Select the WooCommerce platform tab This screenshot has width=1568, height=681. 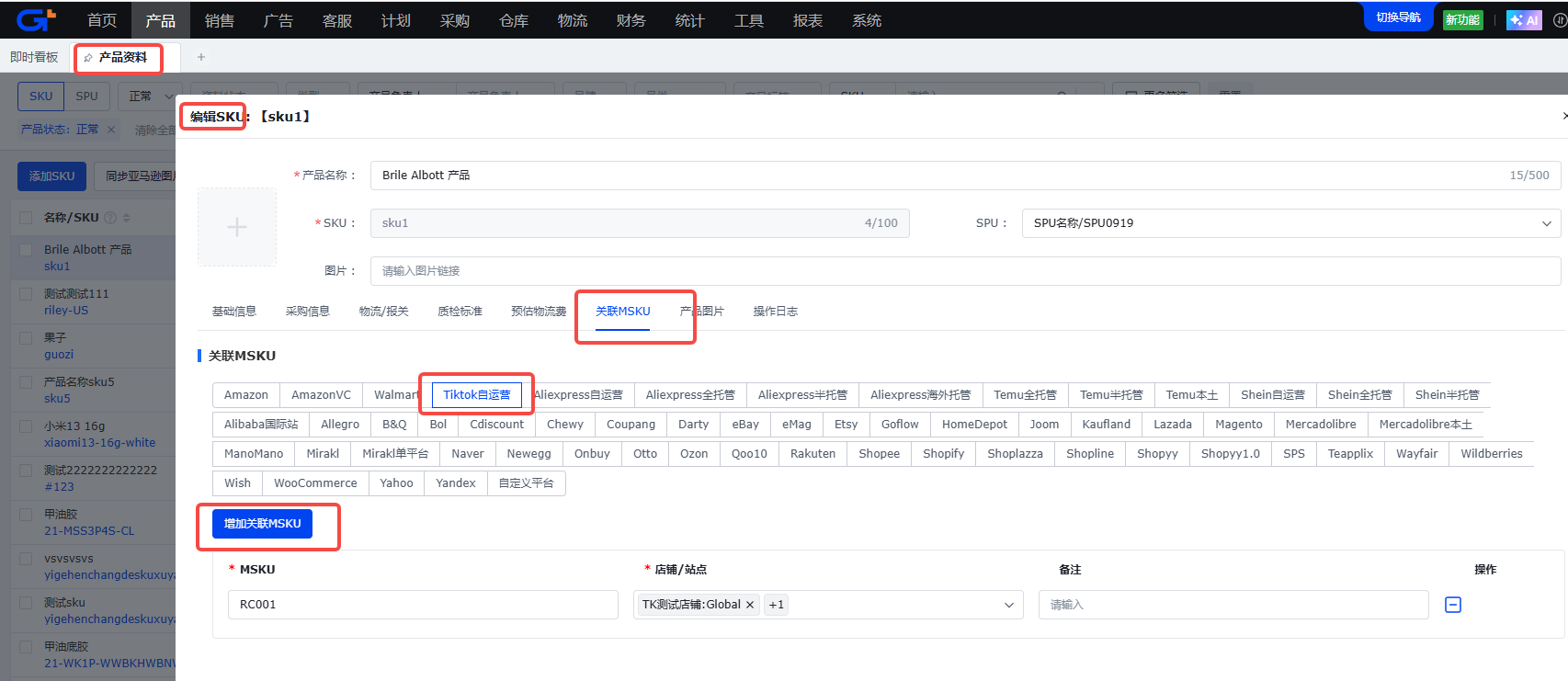pyautogui.click(x=315, y=483)
